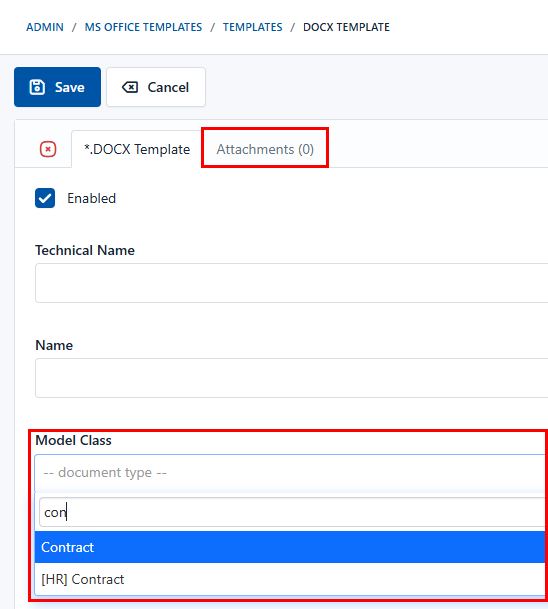Open the Model Class document type dropdown
This screenshot has height=609, width=548.
(290, 473)
